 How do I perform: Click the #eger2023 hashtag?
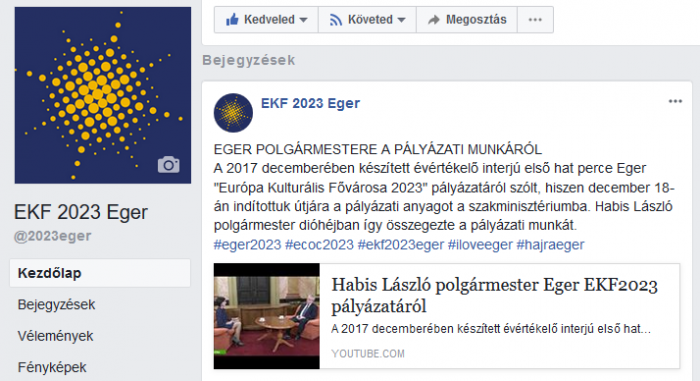[x=247, y=245]
